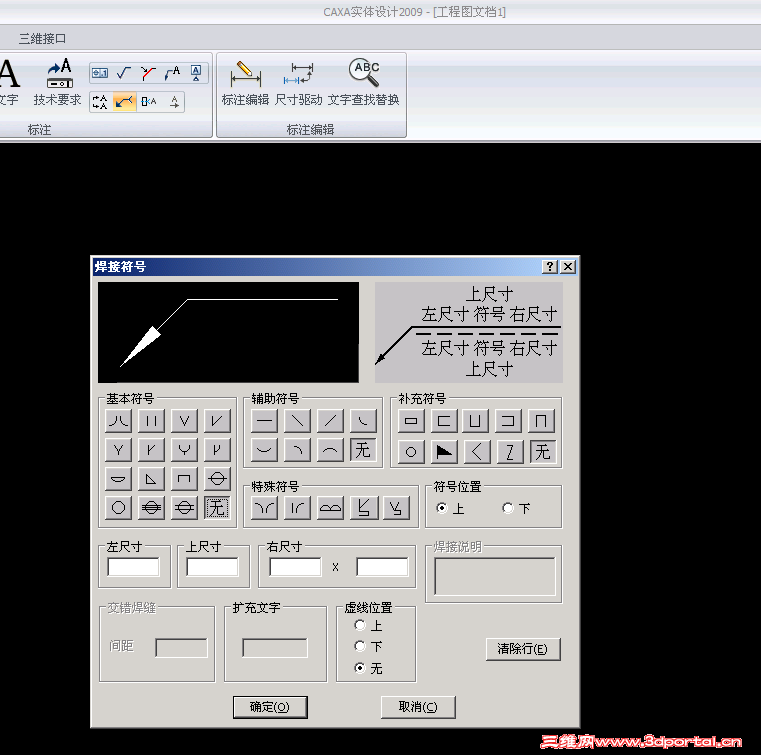Choose the Z staggered supplementary symbol
The width and height of the screenshot is (761, 755).
pyautogui.click(x=510, y=452)
